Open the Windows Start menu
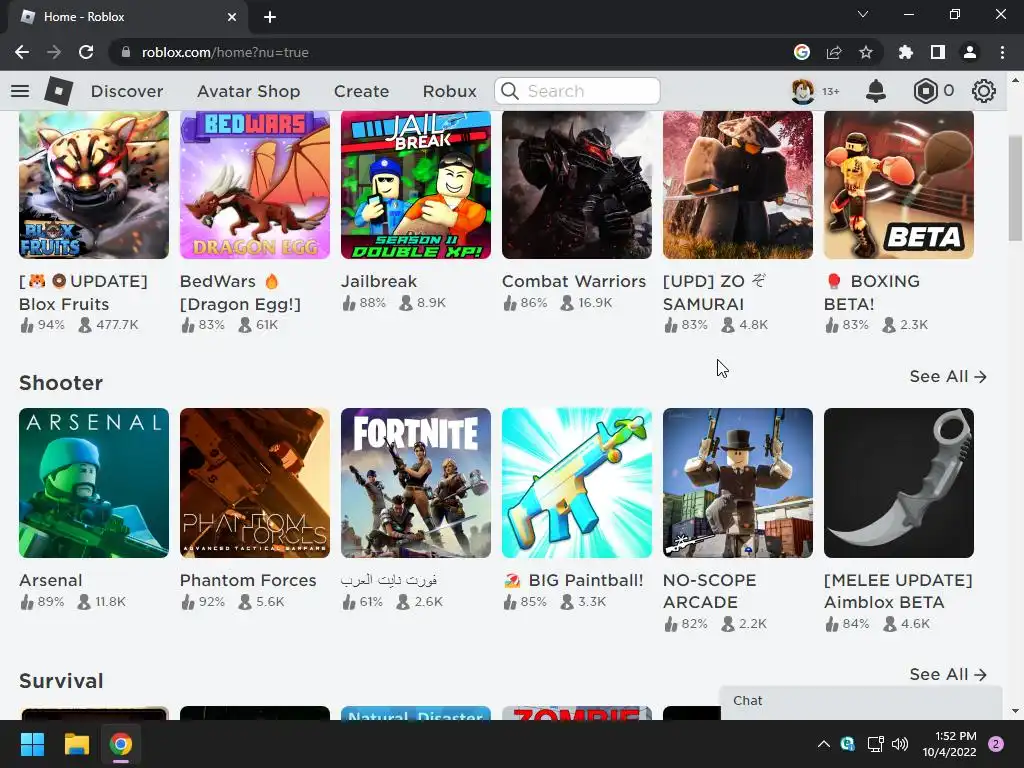Image resolution: width=1024 pixels, height=768 pixels. pos(32,744)
